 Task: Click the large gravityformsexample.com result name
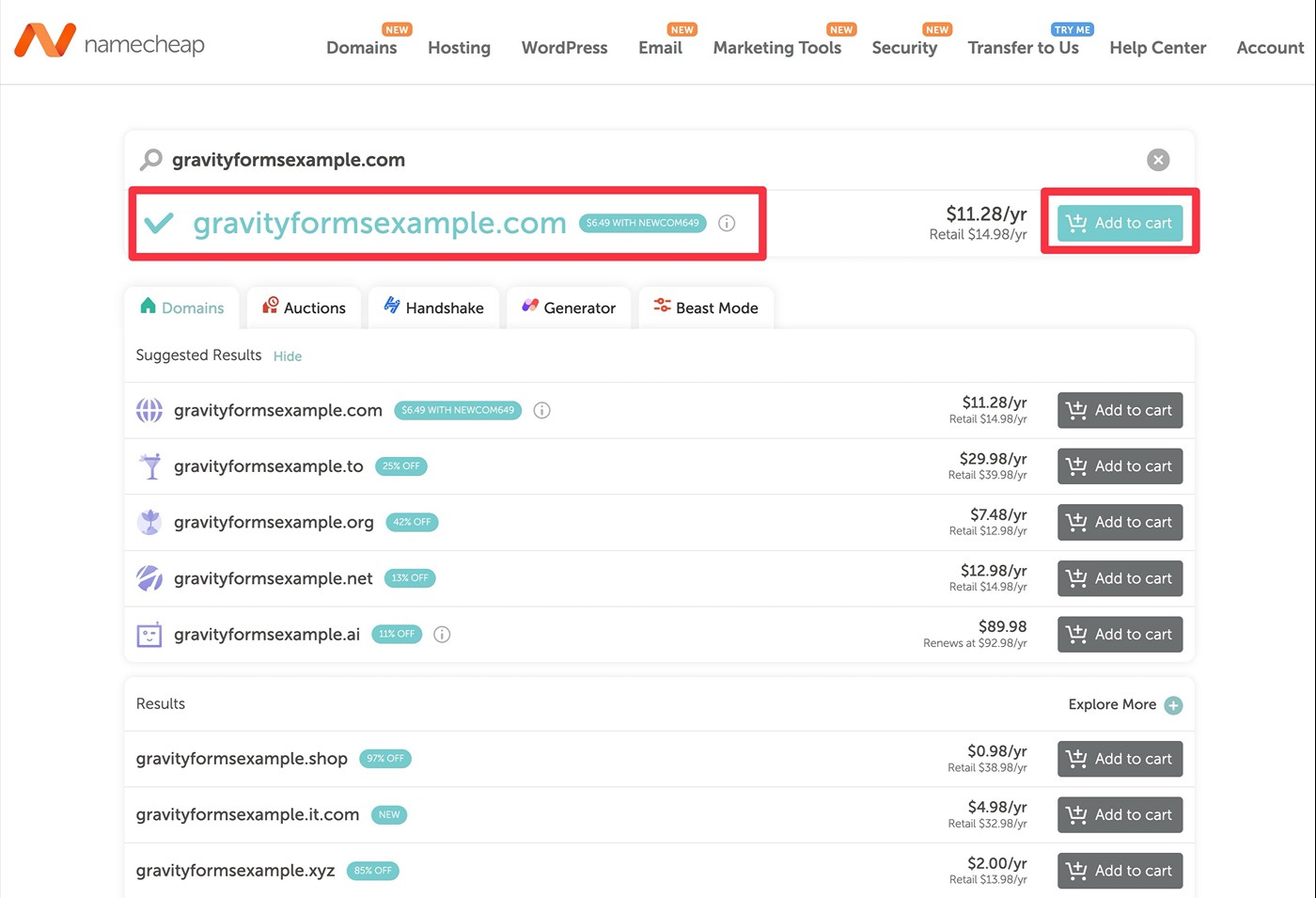[x=380, y=223]
